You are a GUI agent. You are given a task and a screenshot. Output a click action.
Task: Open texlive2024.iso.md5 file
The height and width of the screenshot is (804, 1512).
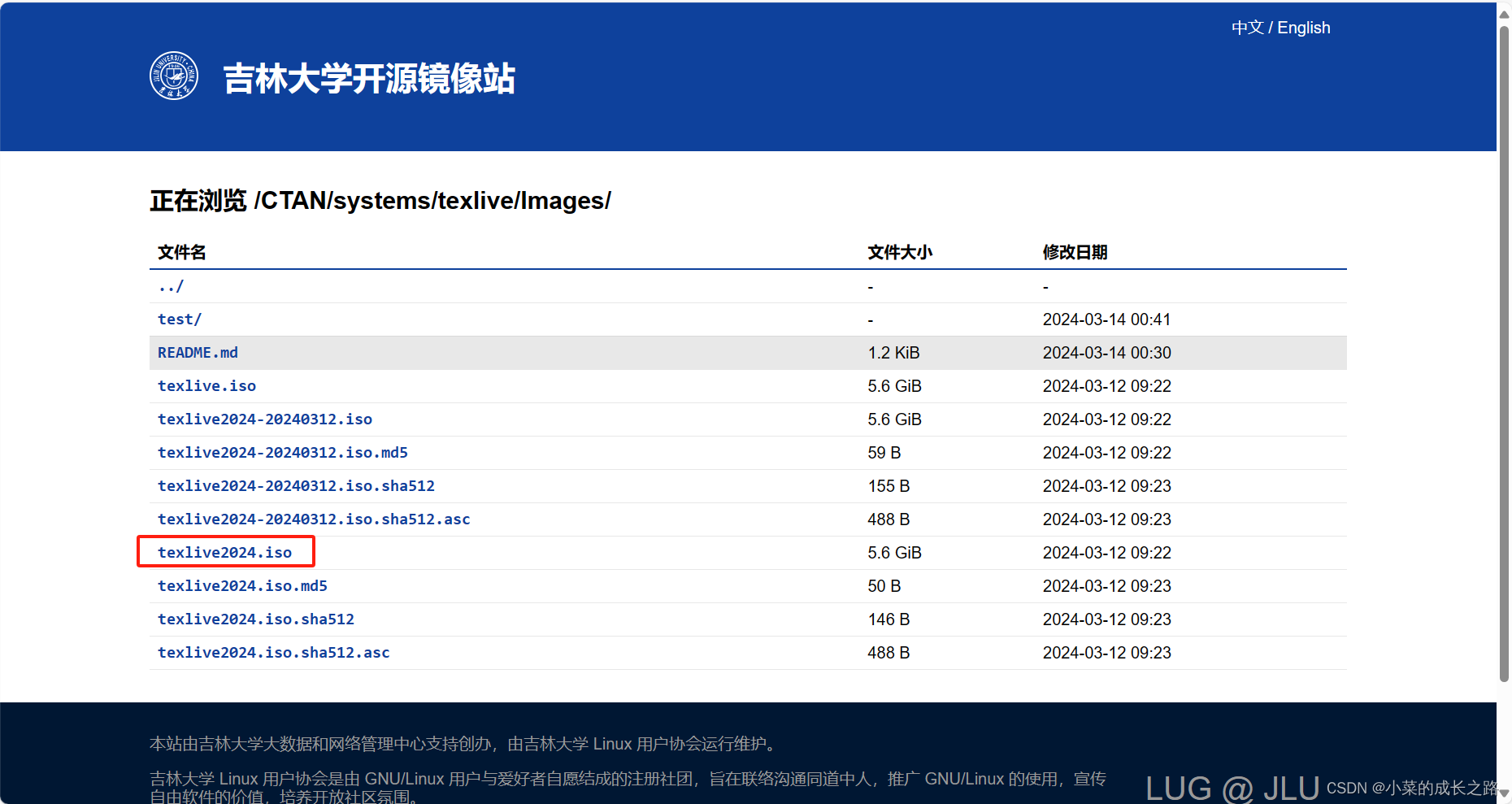coord(242,586)
